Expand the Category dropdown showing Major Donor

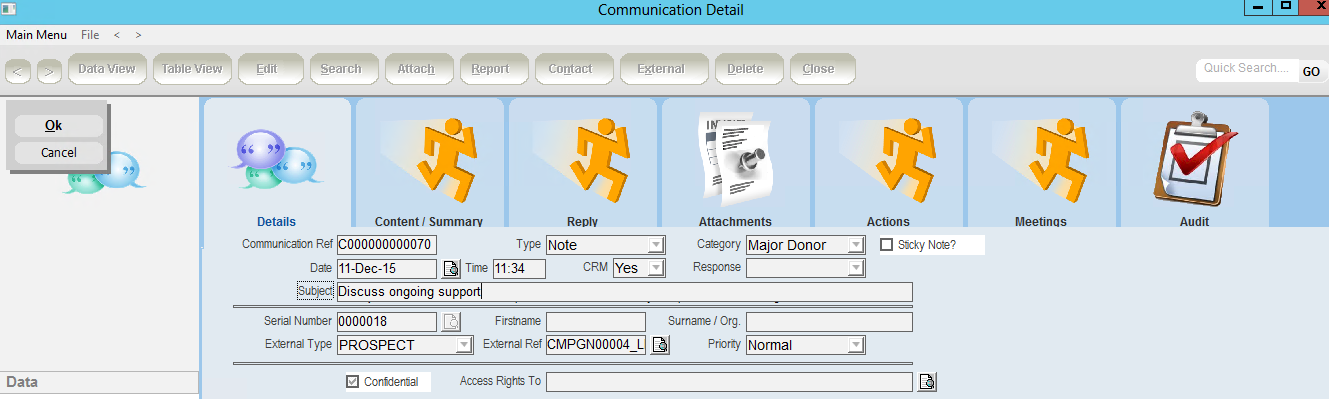(856, 245)
